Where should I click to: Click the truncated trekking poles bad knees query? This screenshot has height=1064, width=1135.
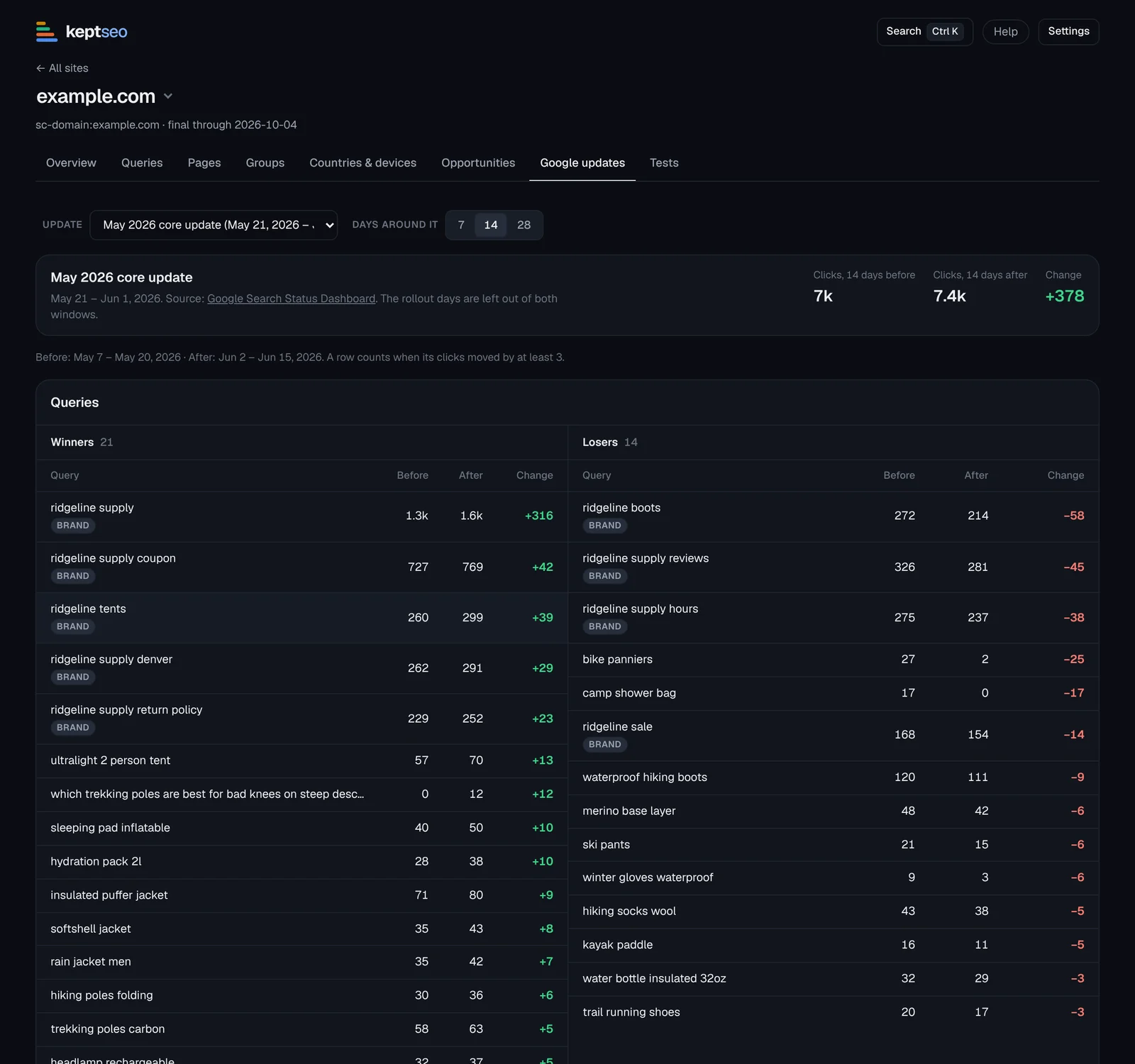207,794
